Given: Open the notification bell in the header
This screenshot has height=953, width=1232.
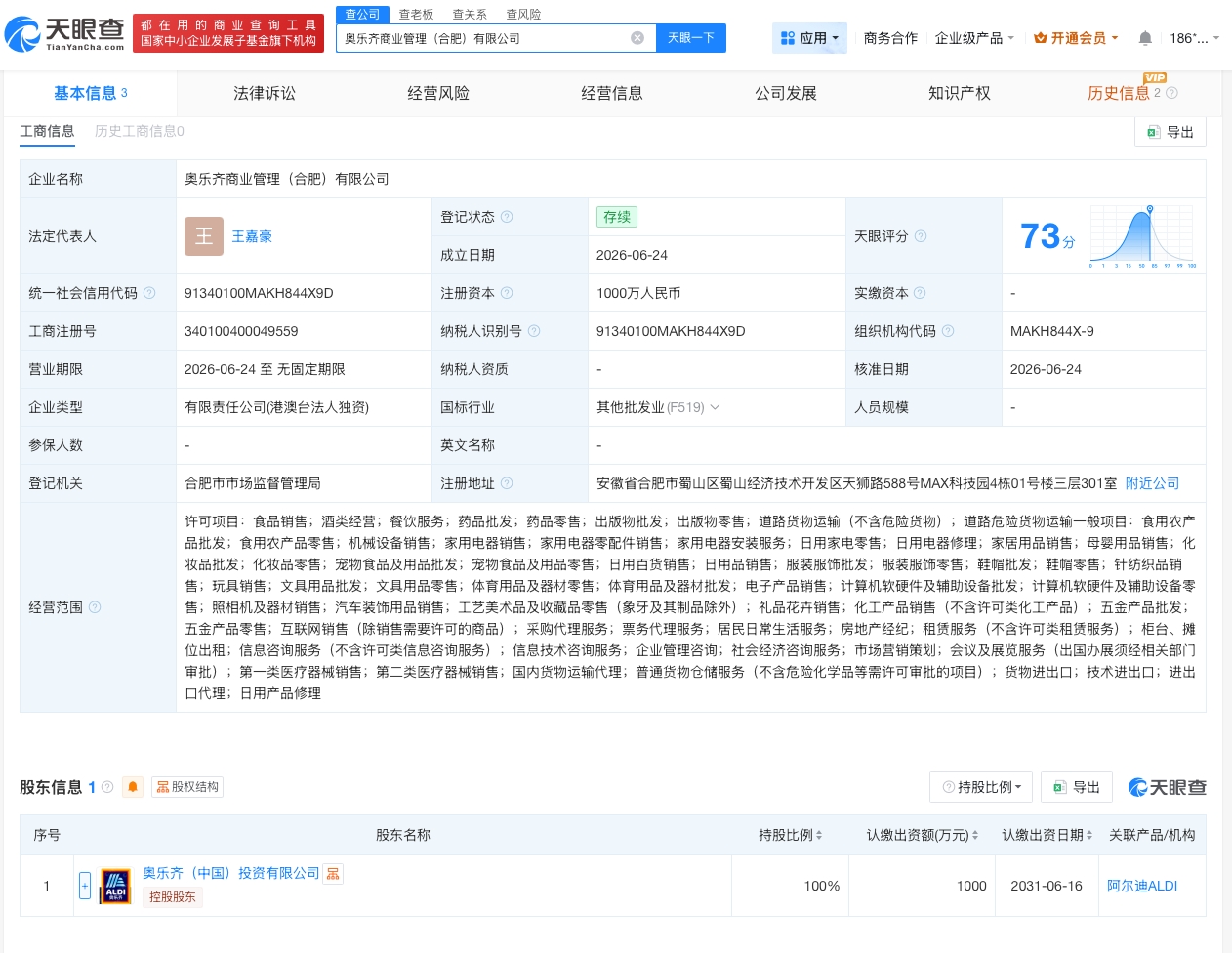Looking at the screenshot, I should (1145, 38).
